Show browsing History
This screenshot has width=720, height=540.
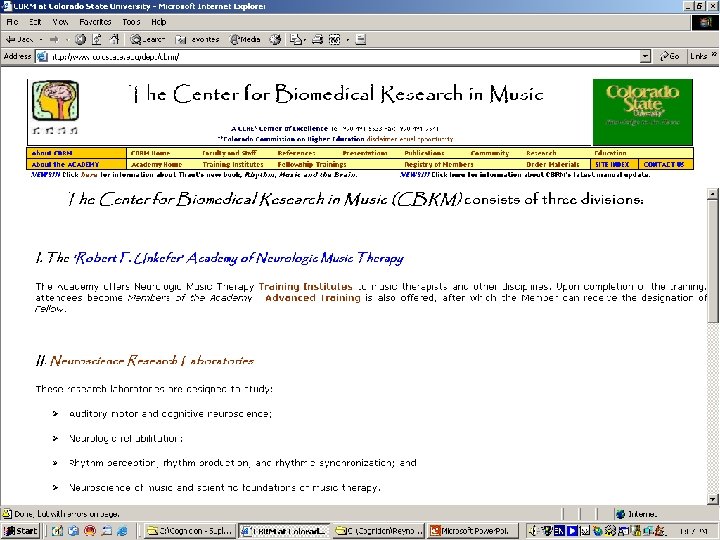pyautogui.click(x=275, y=39)
